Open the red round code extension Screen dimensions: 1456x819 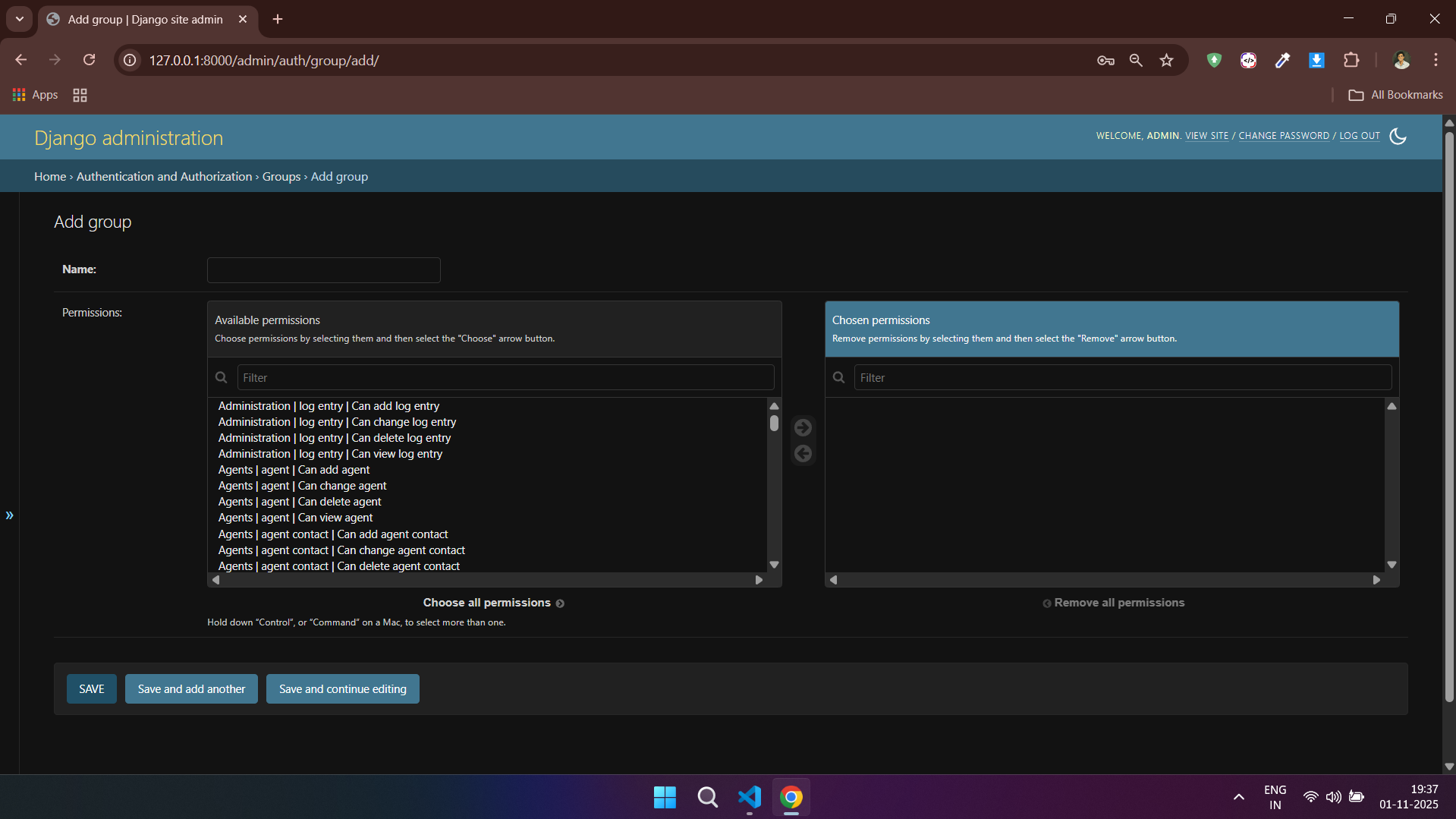tap(1248, 60)
